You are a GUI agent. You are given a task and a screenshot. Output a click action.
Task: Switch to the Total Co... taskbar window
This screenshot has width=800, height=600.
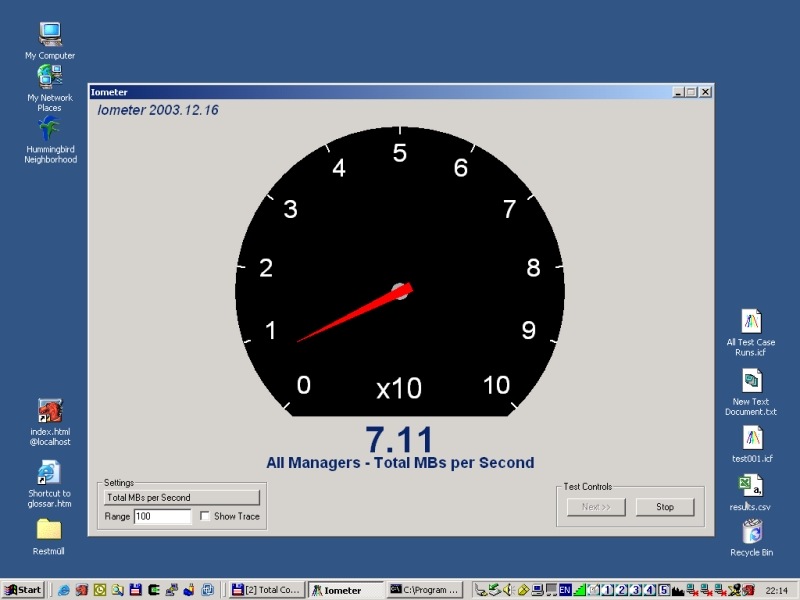(x=266, y=590)
